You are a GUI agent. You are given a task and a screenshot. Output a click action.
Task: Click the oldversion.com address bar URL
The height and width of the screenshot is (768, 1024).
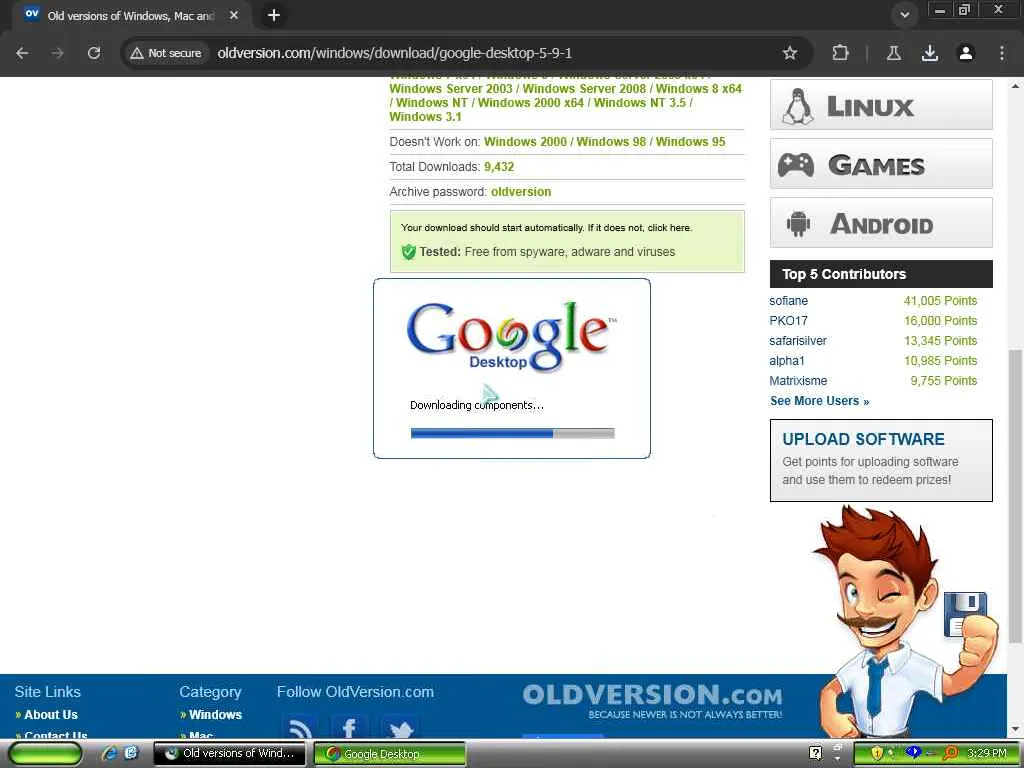tap(394, 53)
